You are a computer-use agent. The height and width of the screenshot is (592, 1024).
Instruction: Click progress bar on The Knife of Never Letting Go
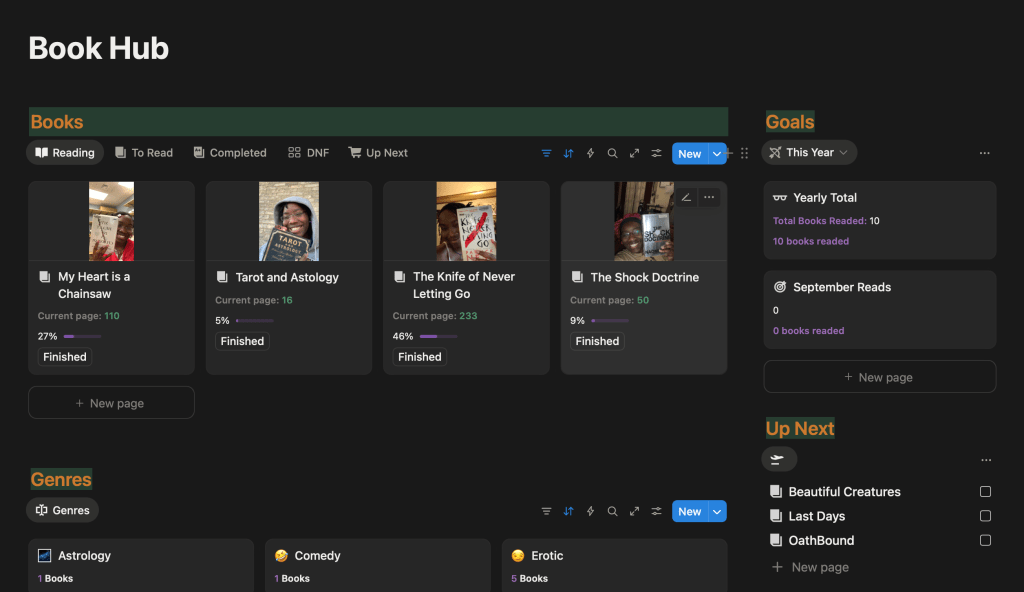438,337
